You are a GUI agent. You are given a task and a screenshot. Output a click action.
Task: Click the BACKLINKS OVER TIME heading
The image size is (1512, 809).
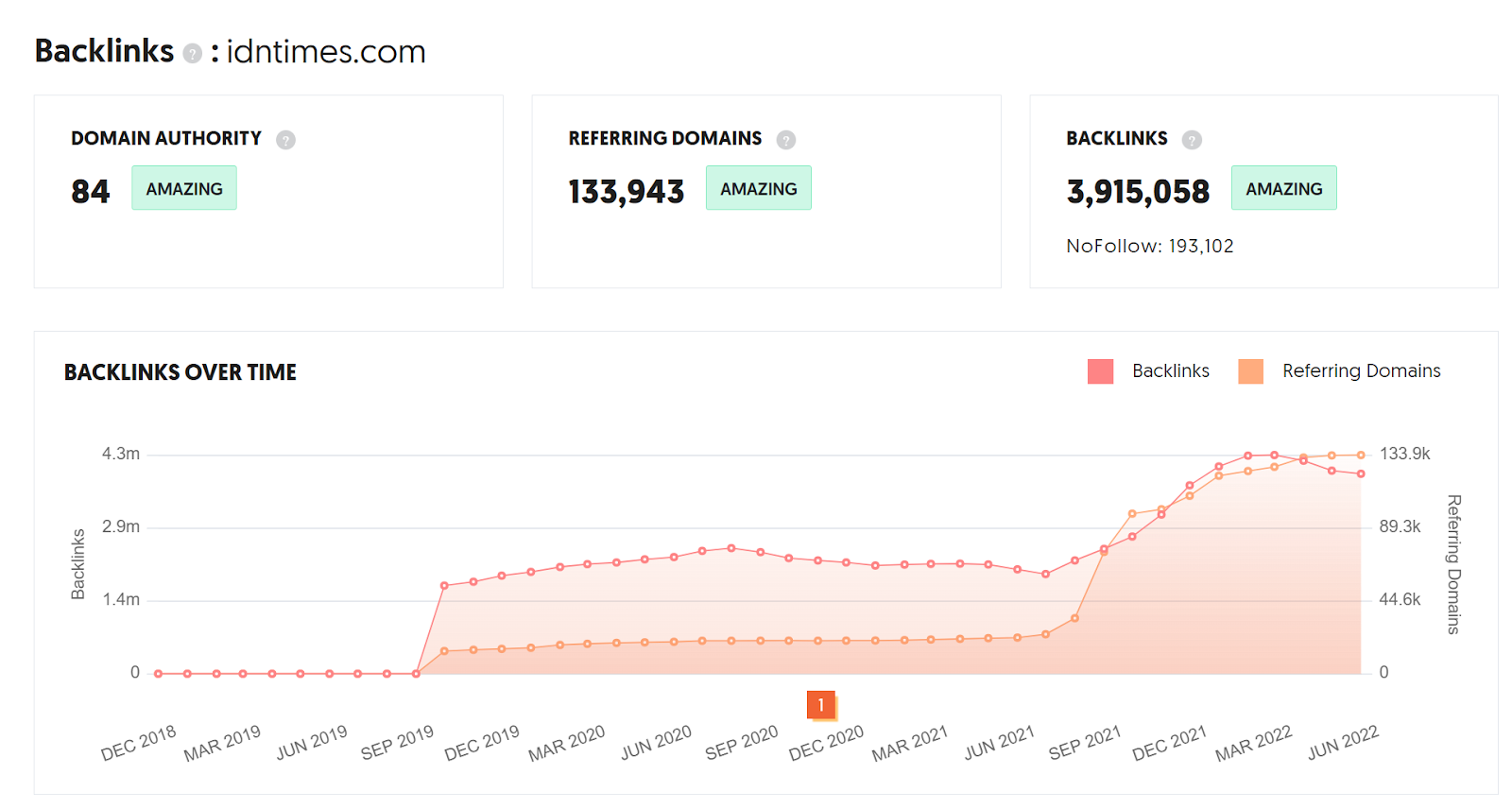tap(180, 372)
